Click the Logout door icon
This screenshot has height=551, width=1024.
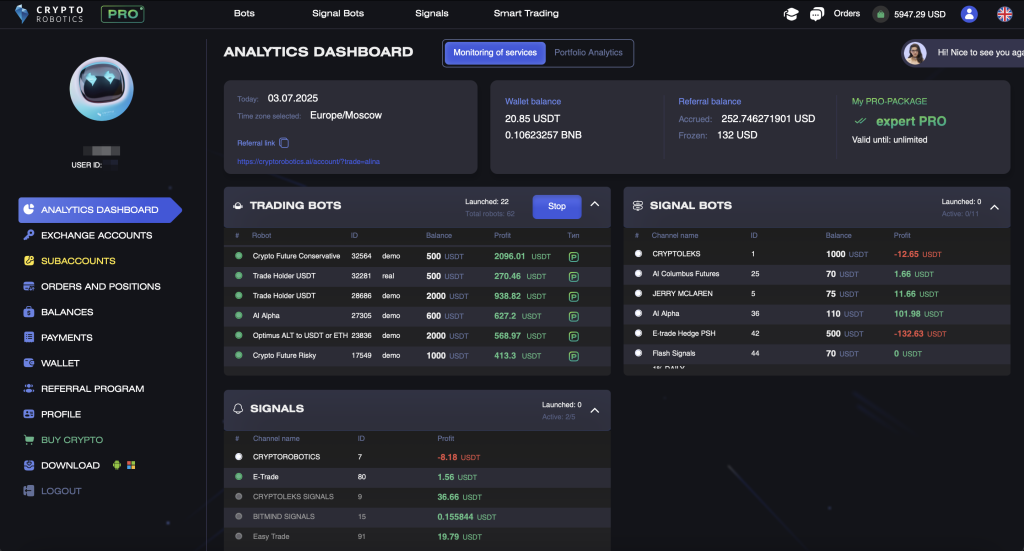coord(29,490)
